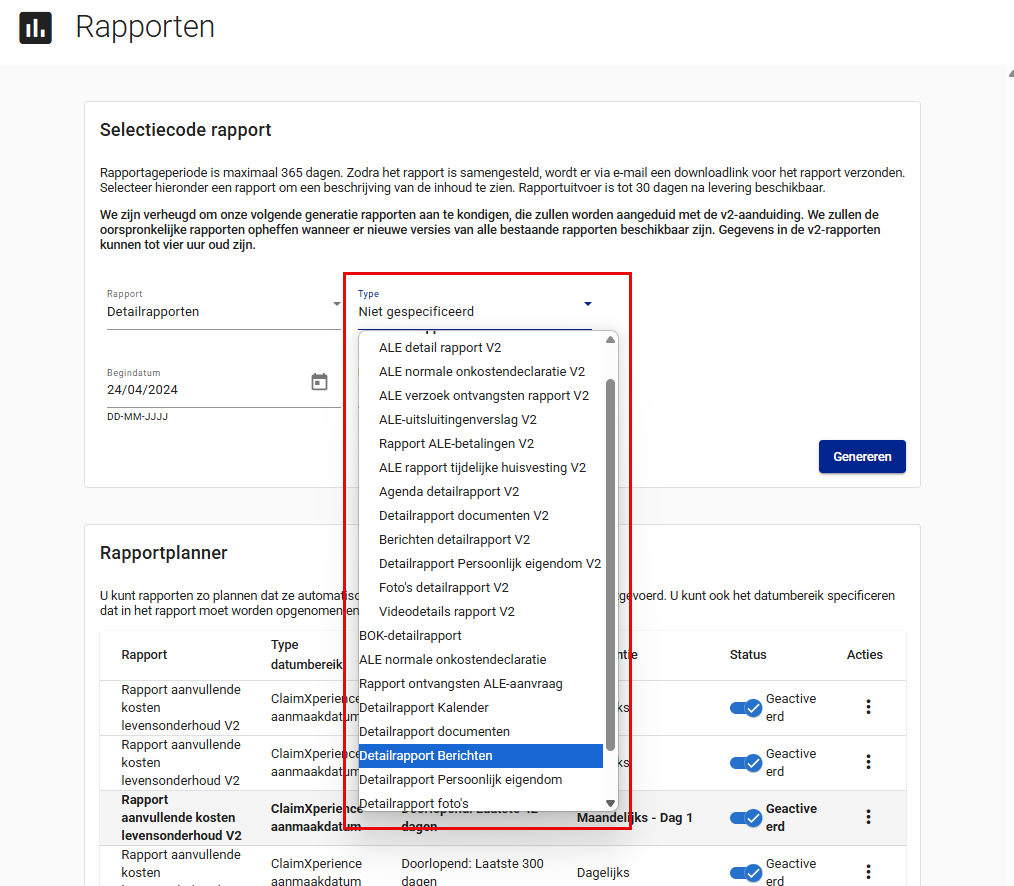Select Foto's detailrapport V2
The height and width of the screenshot is (886, 1014).
click(481, 587)
